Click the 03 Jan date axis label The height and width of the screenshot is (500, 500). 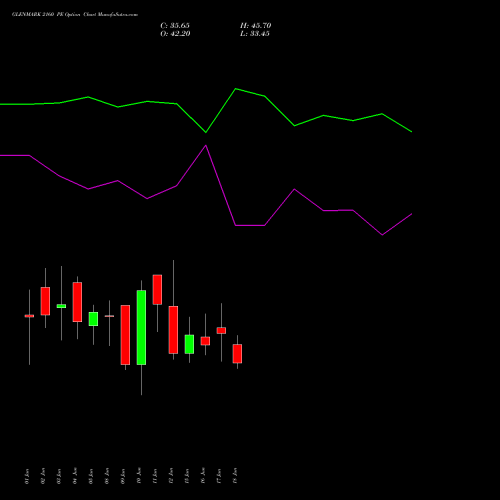pos(59,476)
